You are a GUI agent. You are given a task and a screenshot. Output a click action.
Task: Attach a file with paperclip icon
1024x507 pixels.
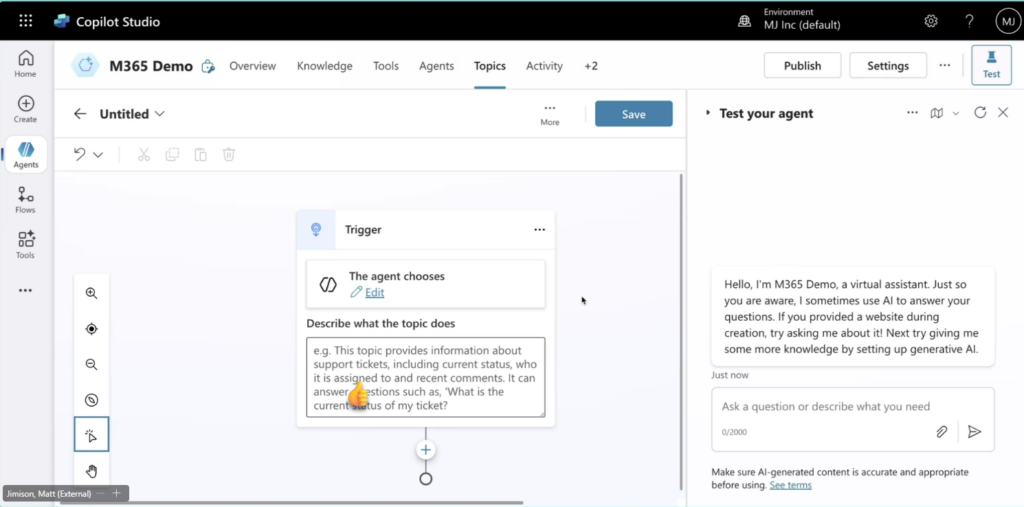(942, 432)
